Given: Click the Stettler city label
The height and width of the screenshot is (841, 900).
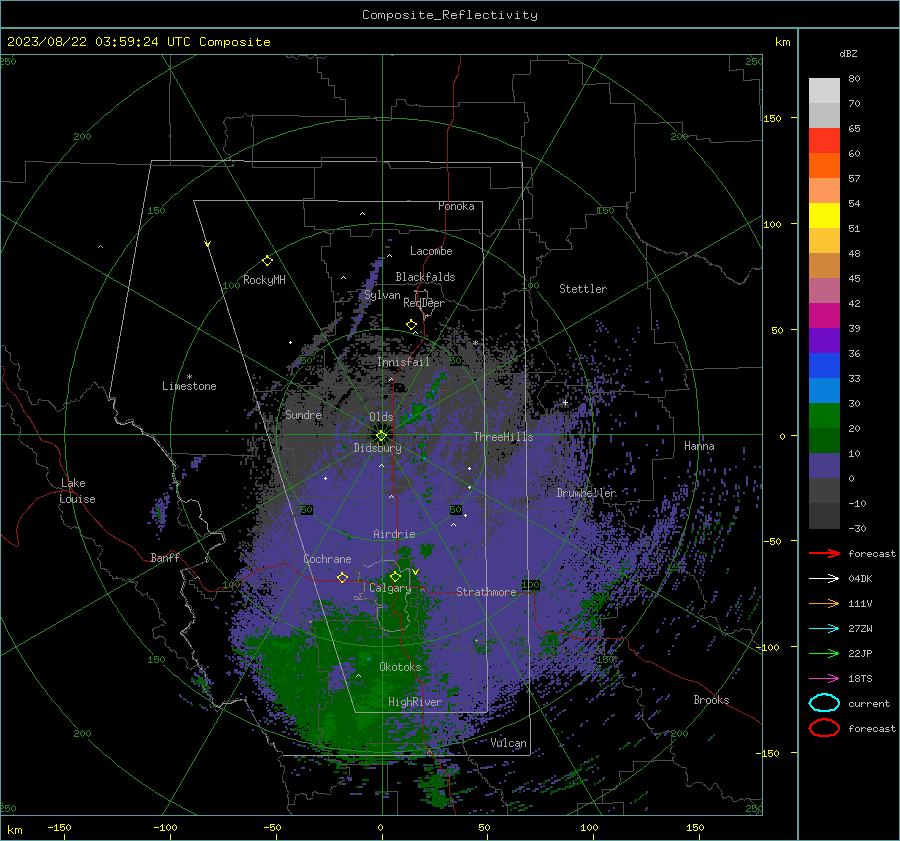Looking at the screenshot, I should click(583, 289).
